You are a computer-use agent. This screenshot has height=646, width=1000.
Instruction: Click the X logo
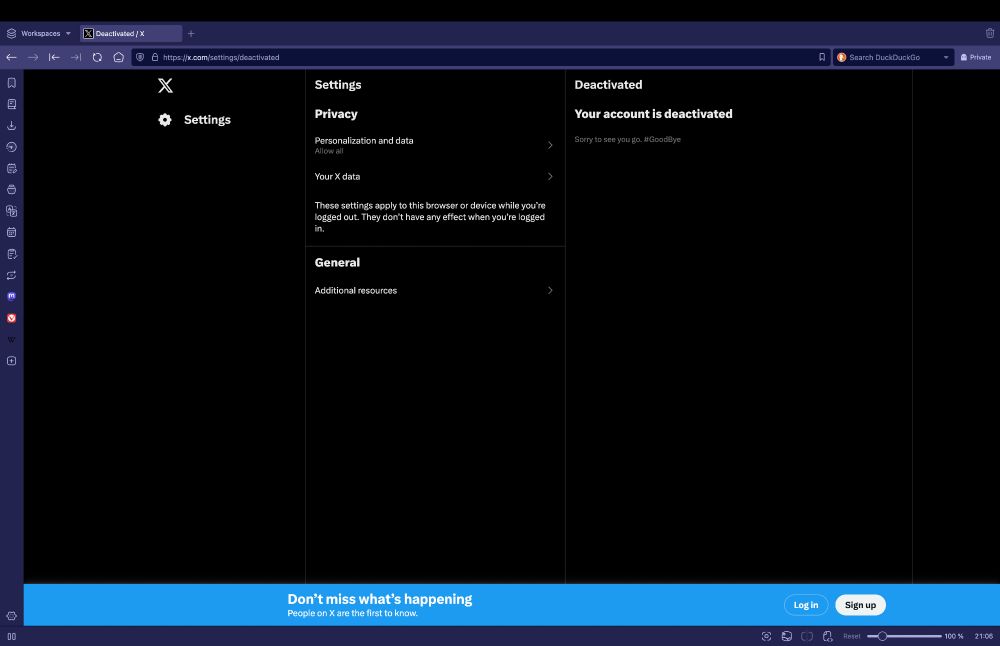click(165, 85)
